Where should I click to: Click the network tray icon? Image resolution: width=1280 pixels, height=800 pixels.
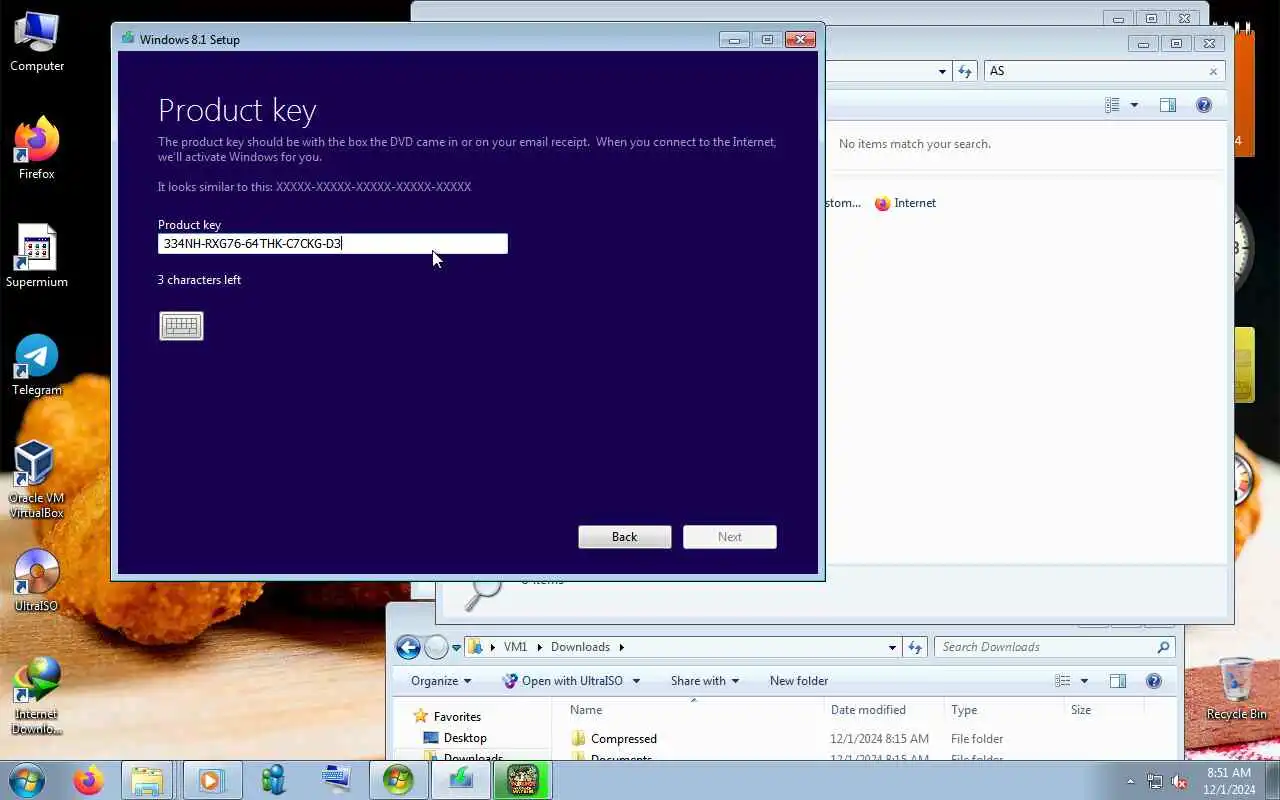[x=1155, y=781]
